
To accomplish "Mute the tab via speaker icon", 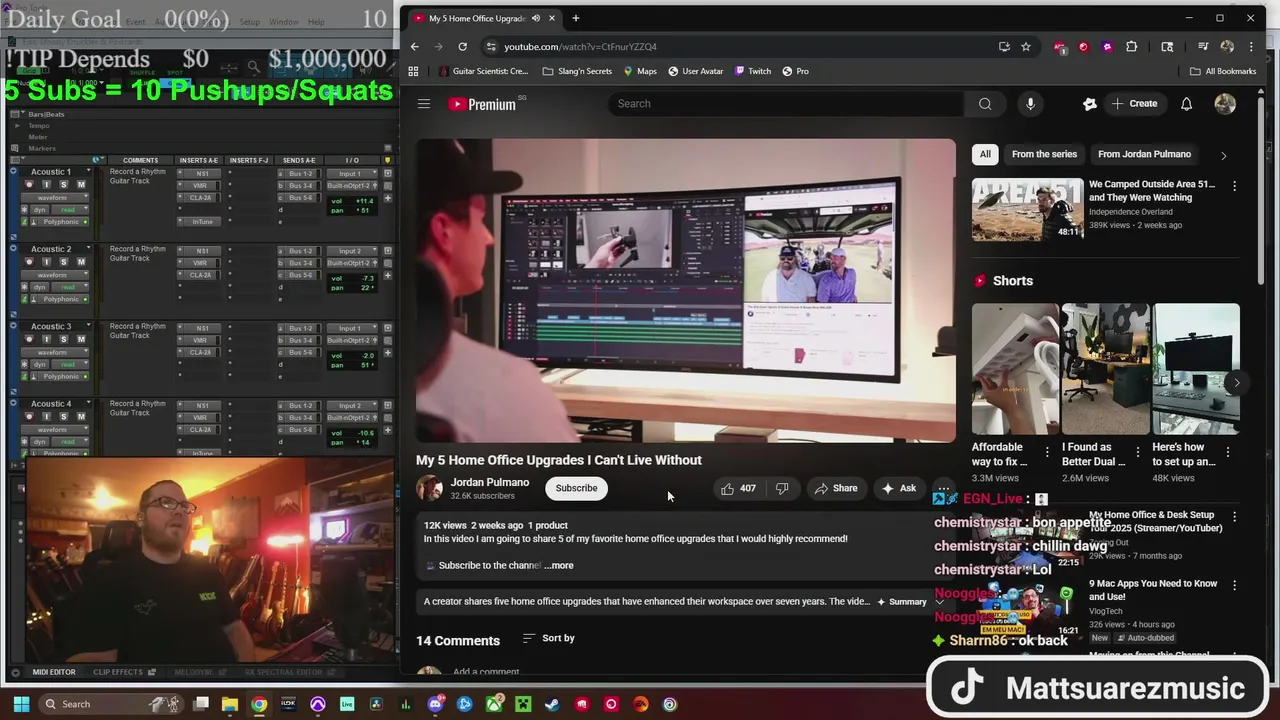I will (536, 18).
